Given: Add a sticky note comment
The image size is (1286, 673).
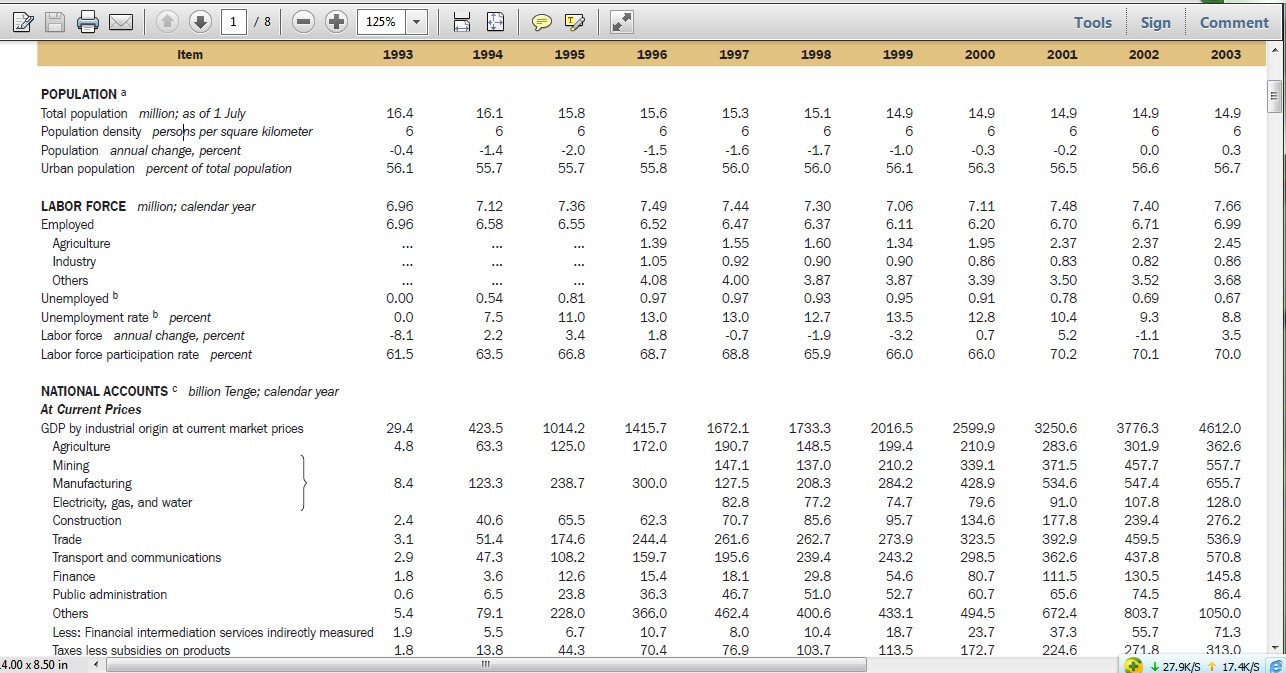Looking at the screenshot, I should (541, 21).
